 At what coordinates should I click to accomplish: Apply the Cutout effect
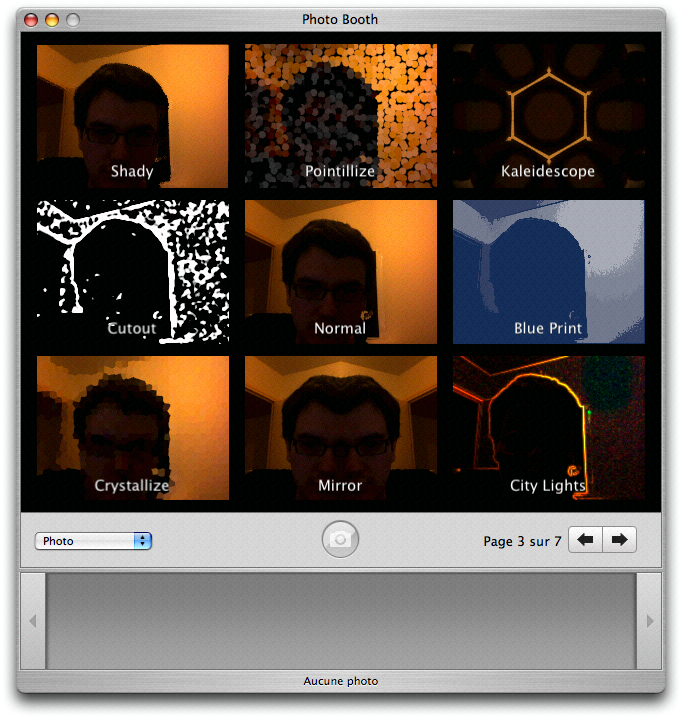(133, 272)
